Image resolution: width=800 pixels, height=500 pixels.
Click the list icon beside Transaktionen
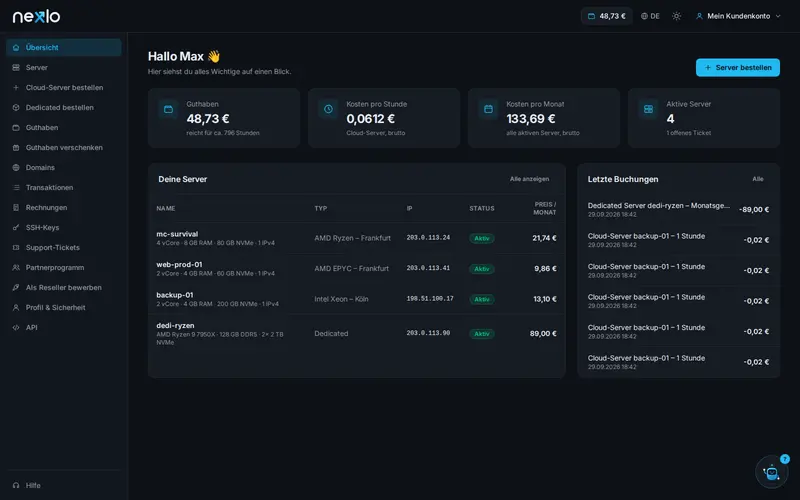click(16, 187)
